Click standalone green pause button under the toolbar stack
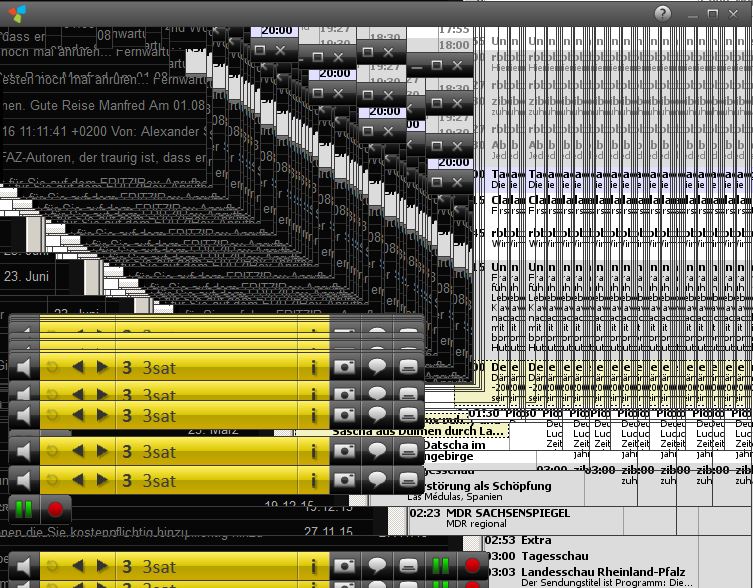Image resolution: width=753 pixels, height=588 pixels. [x=24, y=510]
